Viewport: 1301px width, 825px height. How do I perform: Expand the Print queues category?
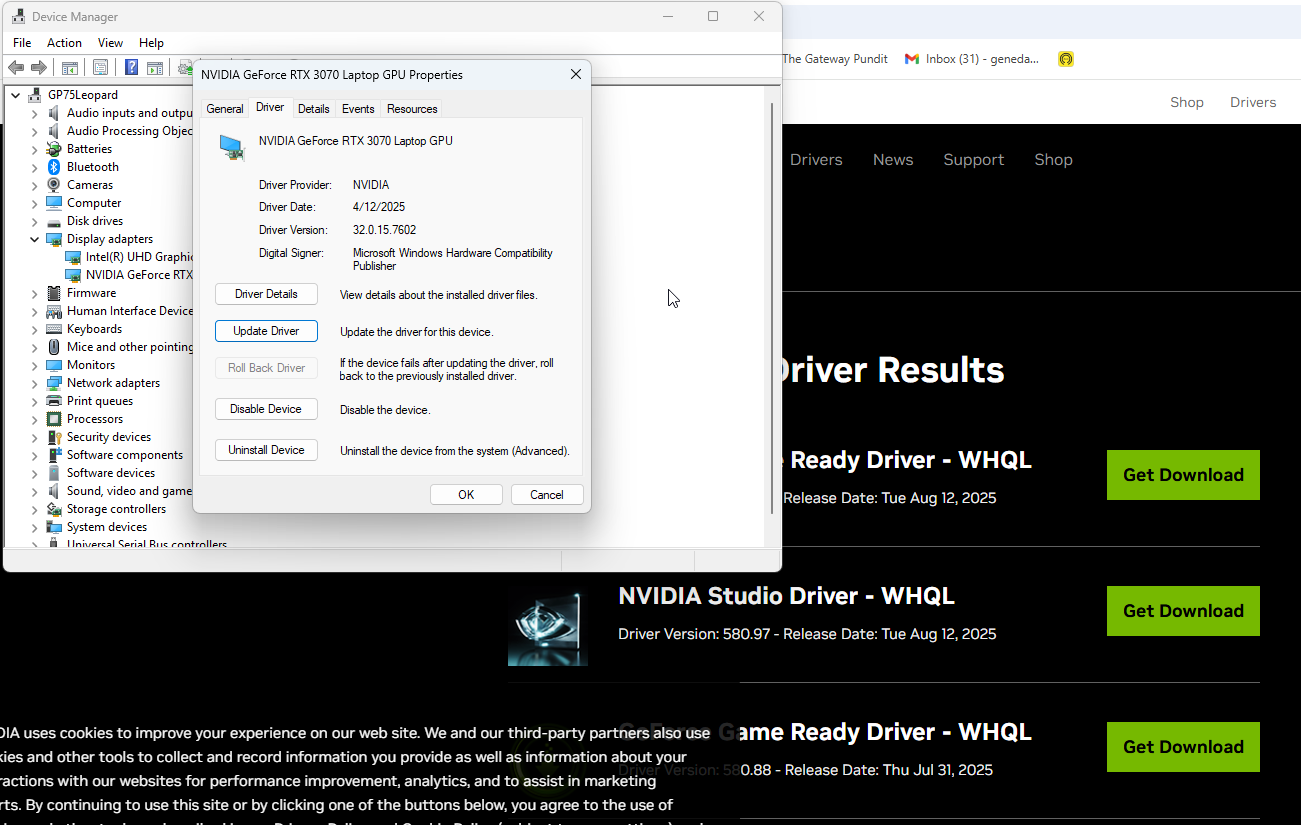(x=35, y=401)
